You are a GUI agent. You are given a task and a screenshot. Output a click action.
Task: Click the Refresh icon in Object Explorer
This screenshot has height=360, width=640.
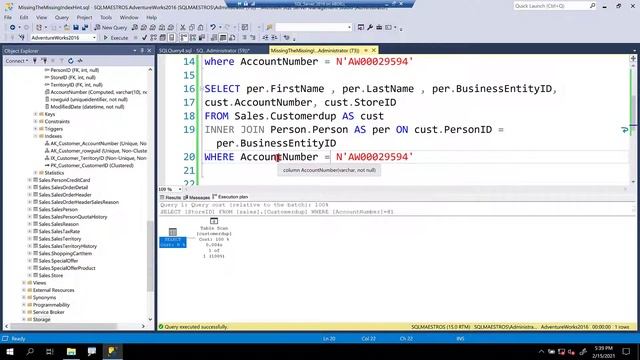click(x=71, y=61)
